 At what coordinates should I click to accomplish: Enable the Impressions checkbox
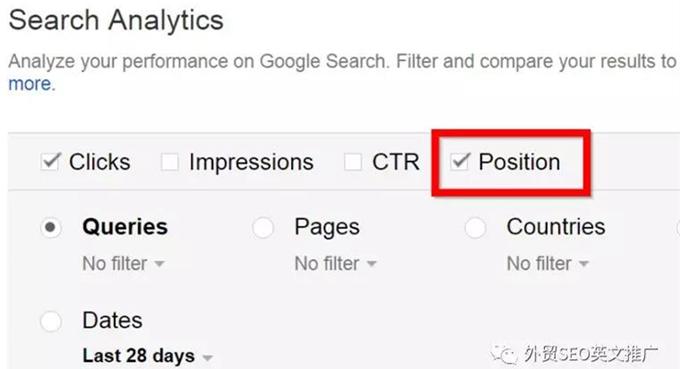click(170, 162)
